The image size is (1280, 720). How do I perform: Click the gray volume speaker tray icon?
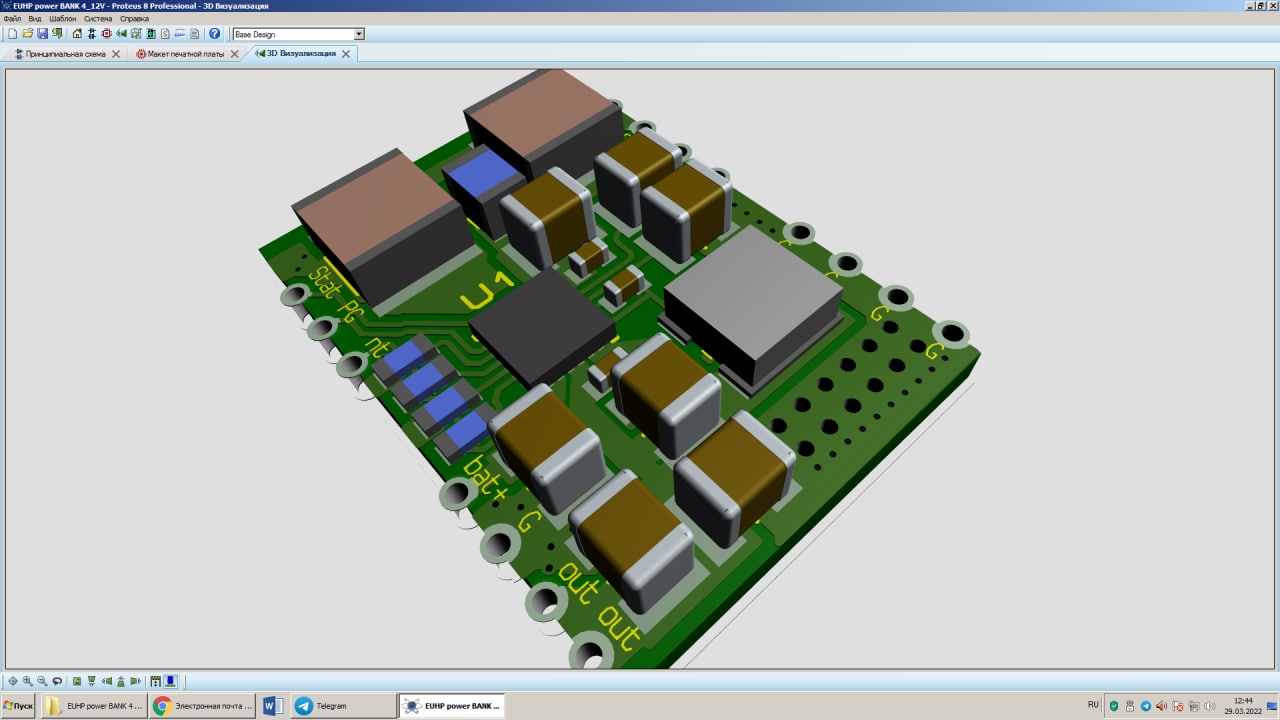click(x=1210, y=706)
